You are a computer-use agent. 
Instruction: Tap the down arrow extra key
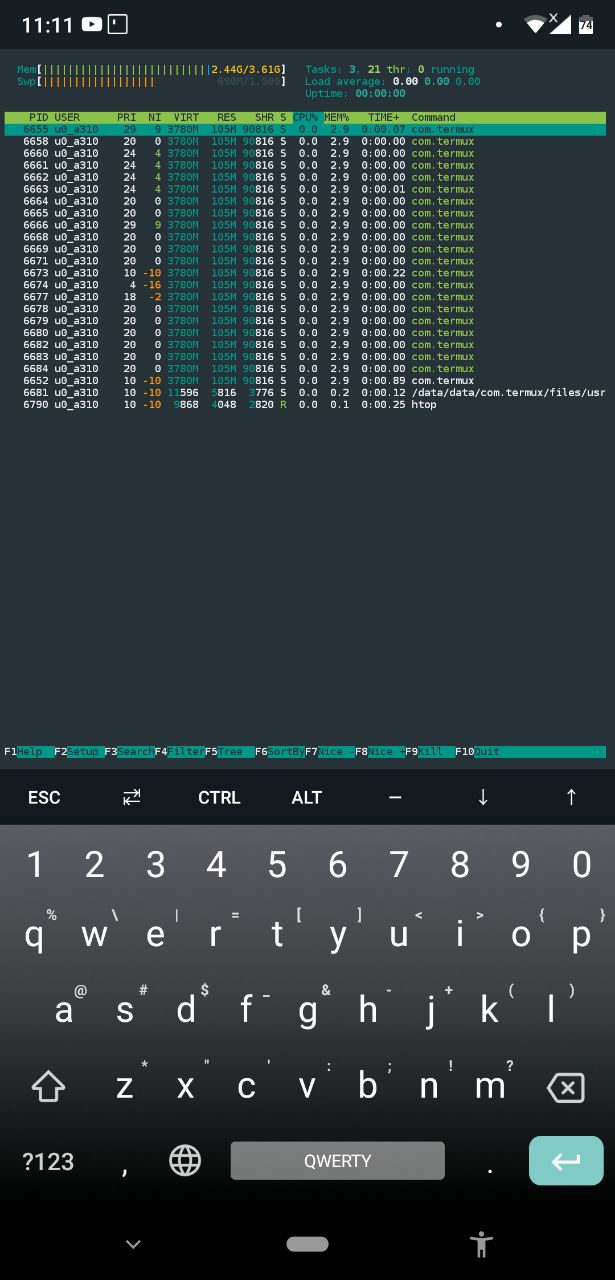[483, 797]
